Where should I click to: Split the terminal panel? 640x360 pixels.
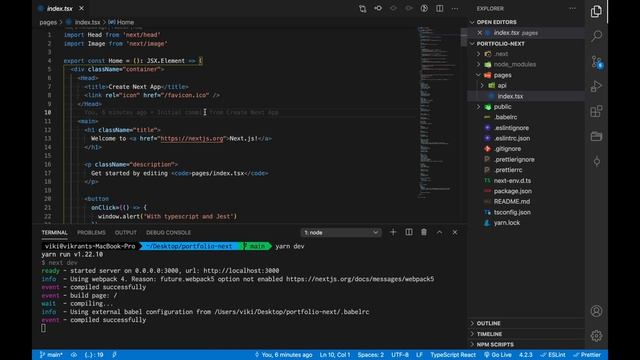click(x=409, y=232)
